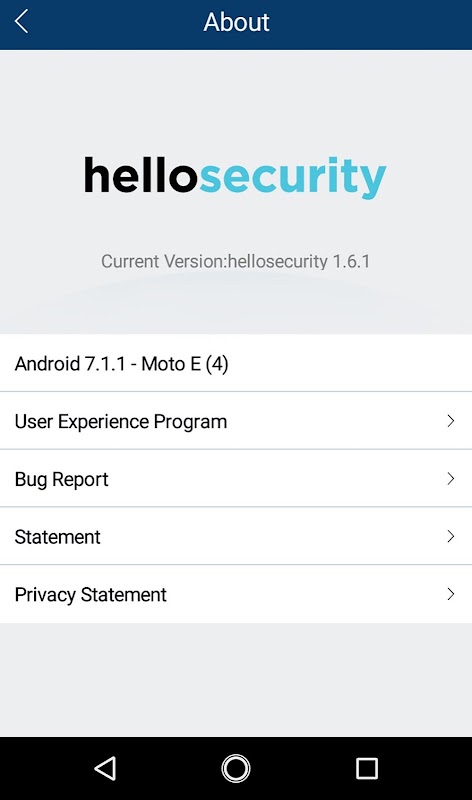This screenshot has width=472, height=800.
Task: Click the blue 'security' part of the logo
Action: click(x=293, y=178)
